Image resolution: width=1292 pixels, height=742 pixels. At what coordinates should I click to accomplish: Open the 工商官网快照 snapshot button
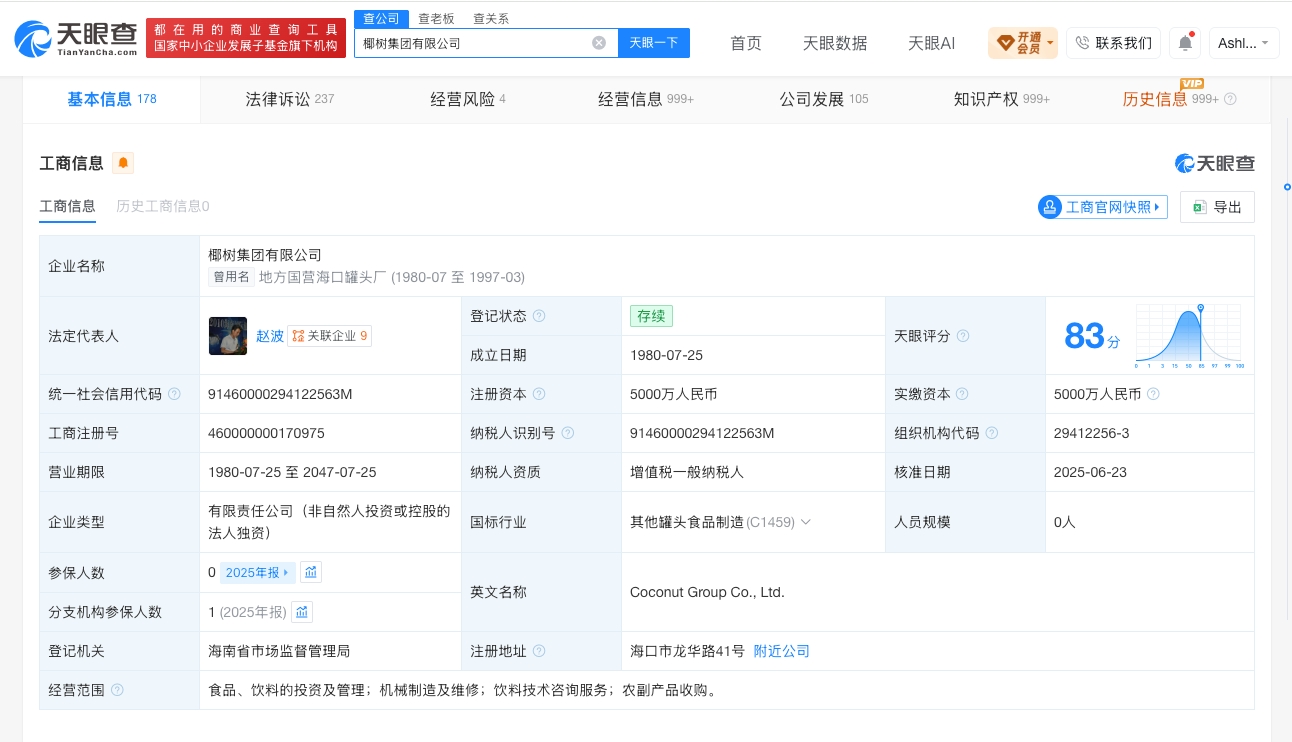pos(1103,207)
